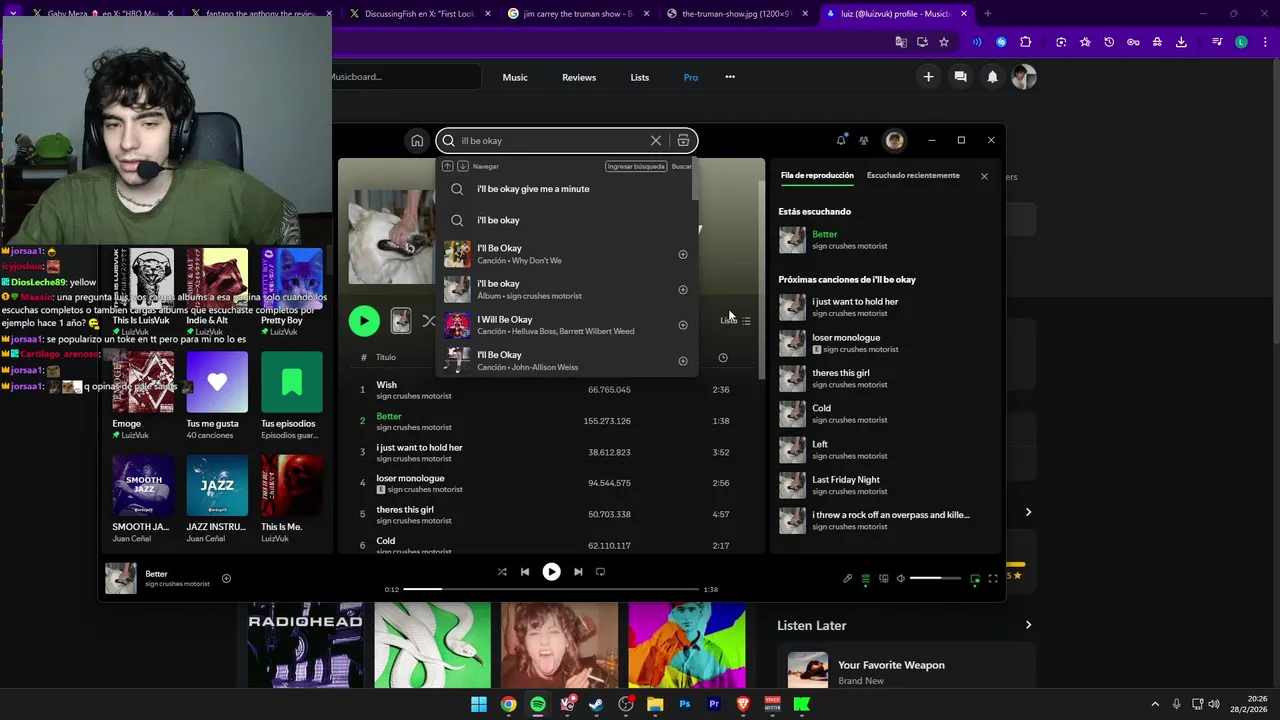Image resolution: width=1280 pixels, height=720 pixels.
Task: Open the Tus episodios tile
Action: tap(292, 395)
